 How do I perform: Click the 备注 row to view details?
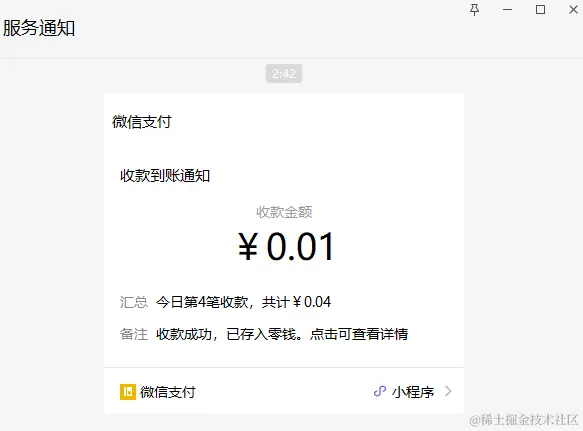[x=264, y=334]
